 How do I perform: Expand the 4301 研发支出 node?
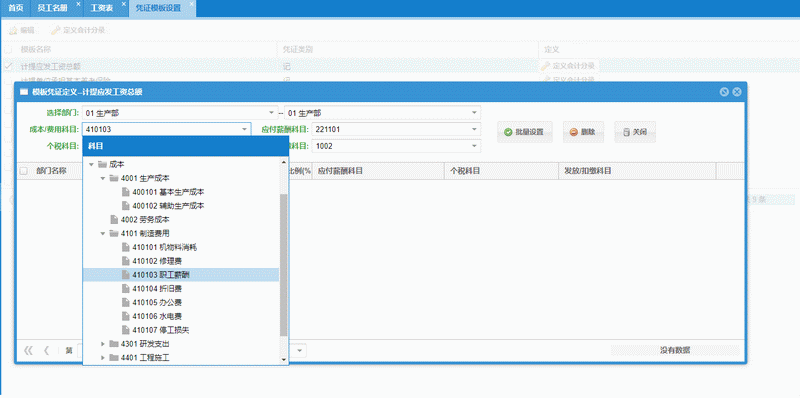(103, 343)
